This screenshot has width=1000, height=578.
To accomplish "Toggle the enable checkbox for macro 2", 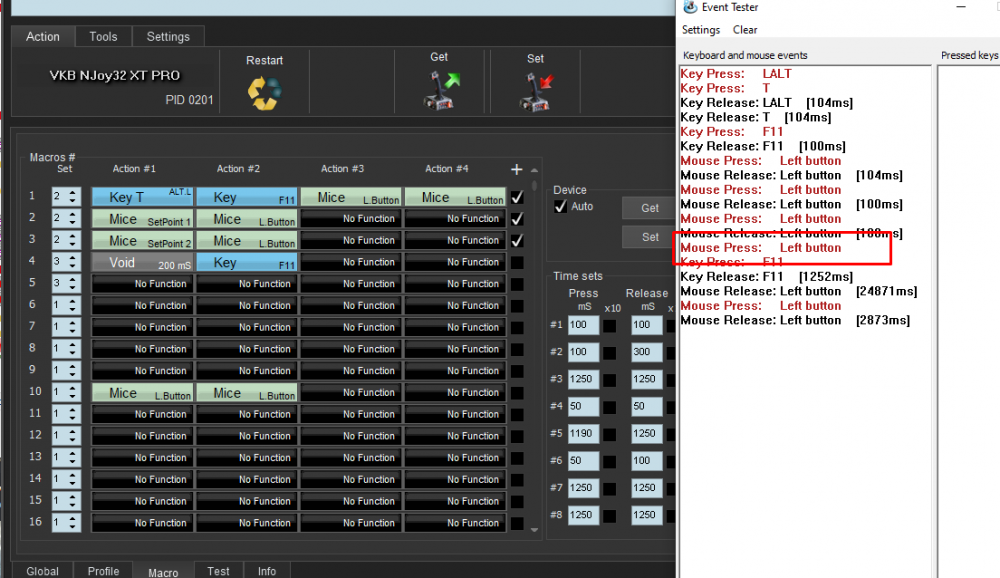I will coord(517,219).
